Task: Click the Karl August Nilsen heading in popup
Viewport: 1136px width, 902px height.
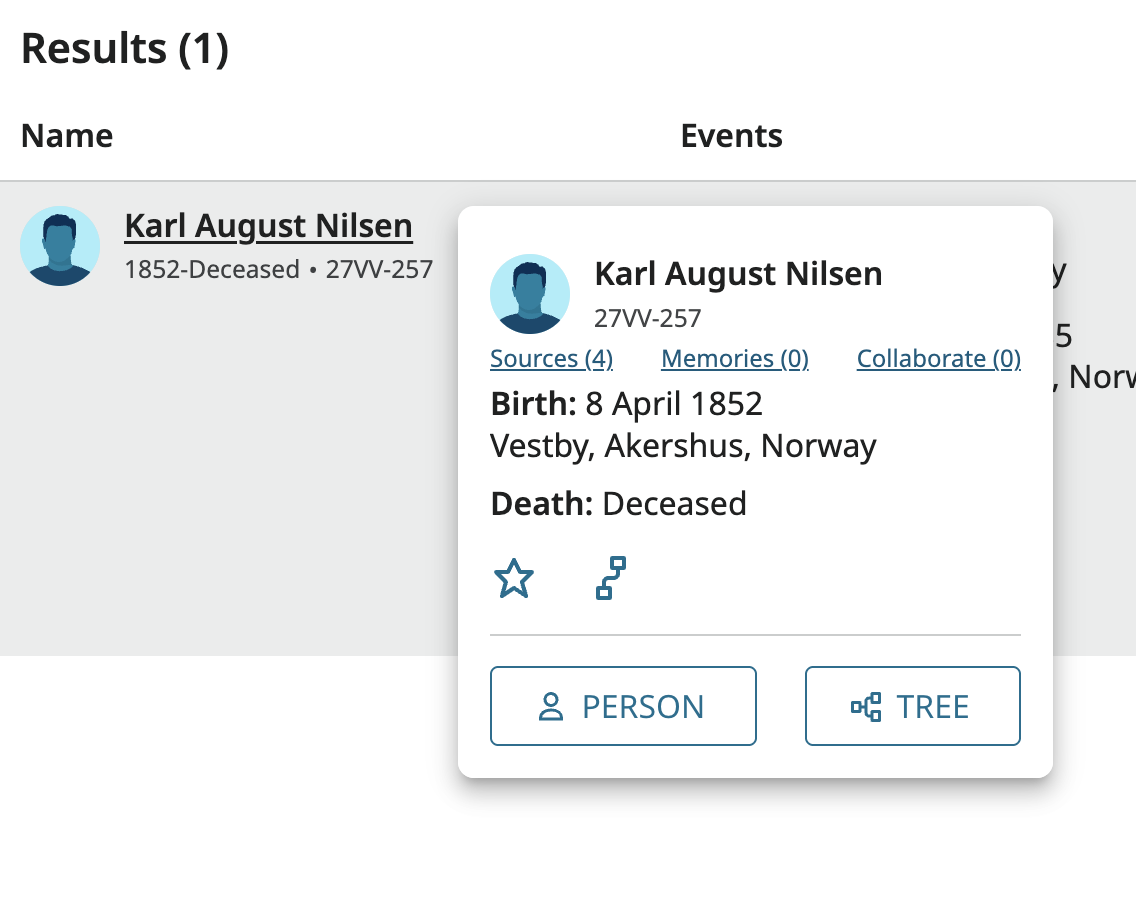Action: tap(738, 274)
